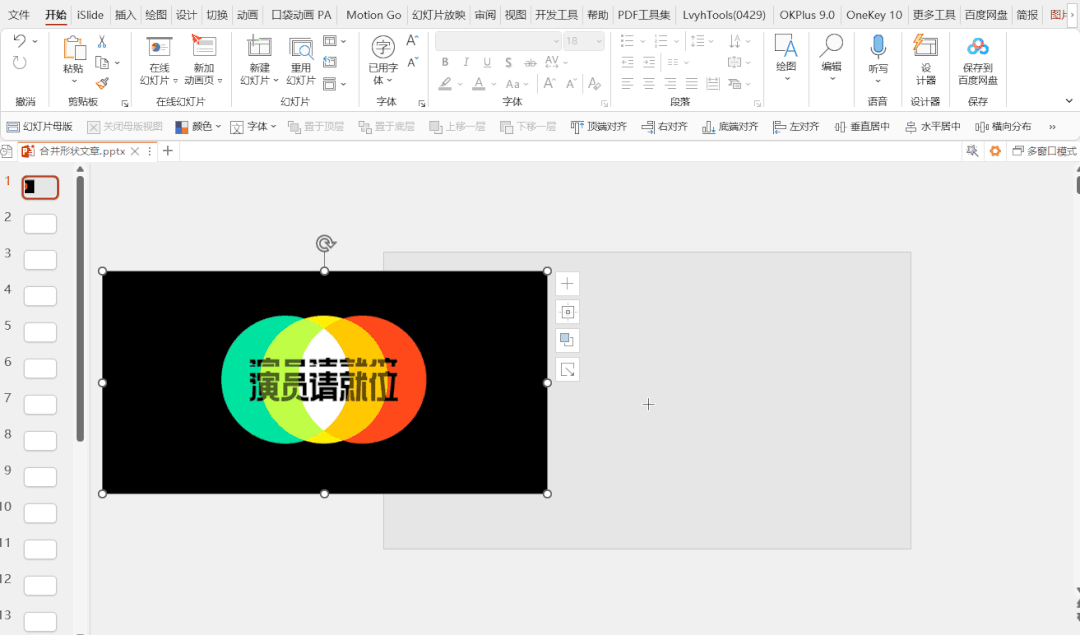The width and height of the screenshot is (1080, 635).
Task: Click the layout options button beside shape
Action: pyautogui.click(x=567, y=313)
